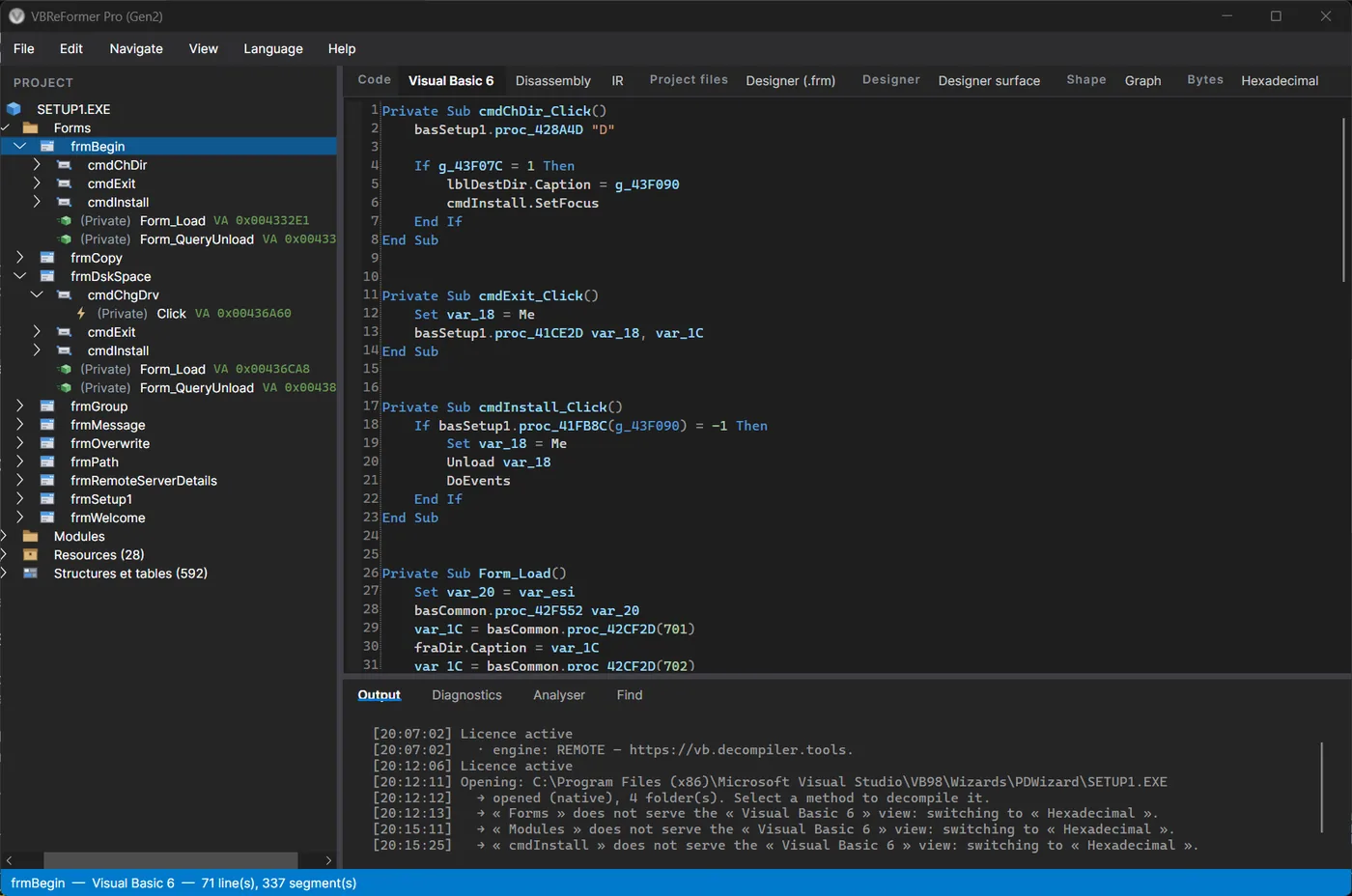The height and width of the screenshot is (896, 1352).
Task: Click the VBReFormer Pro logo icon in title bar
Action: point(16,16)
